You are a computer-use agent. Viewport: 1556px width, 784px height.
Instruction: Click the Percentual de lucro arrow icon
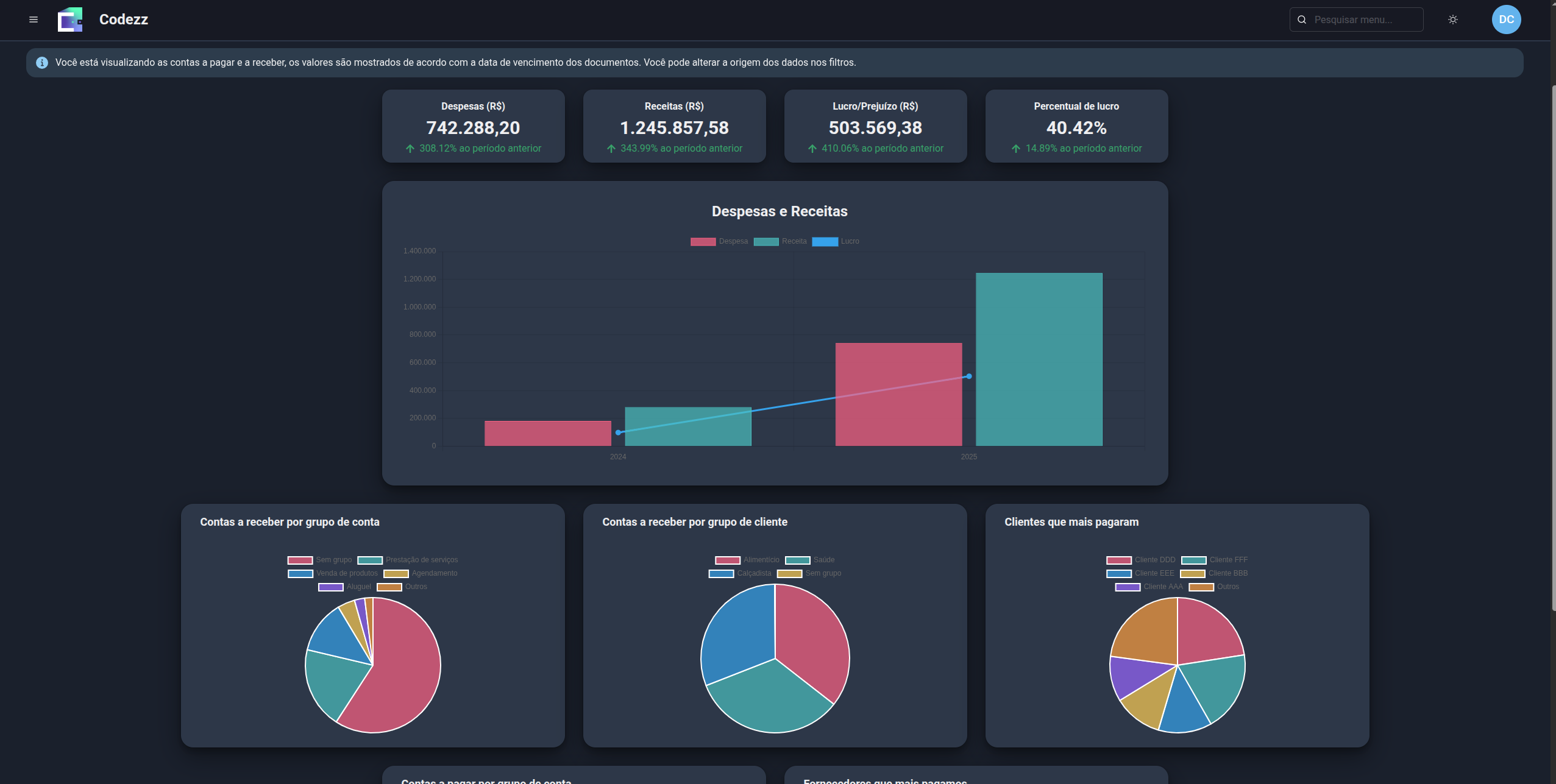point(1016,149)
